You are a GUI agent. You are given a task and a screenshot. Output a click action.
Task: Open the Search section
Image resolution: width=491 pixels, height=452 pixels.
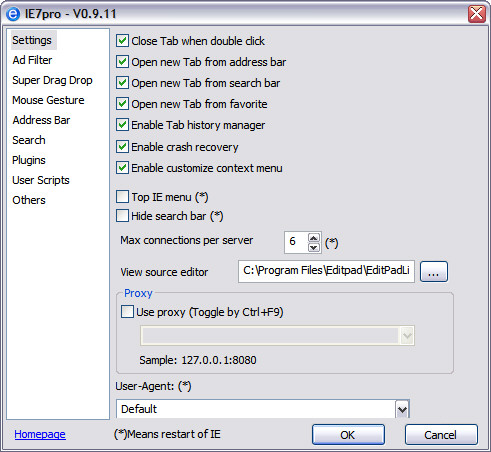(x=29, y=140)
